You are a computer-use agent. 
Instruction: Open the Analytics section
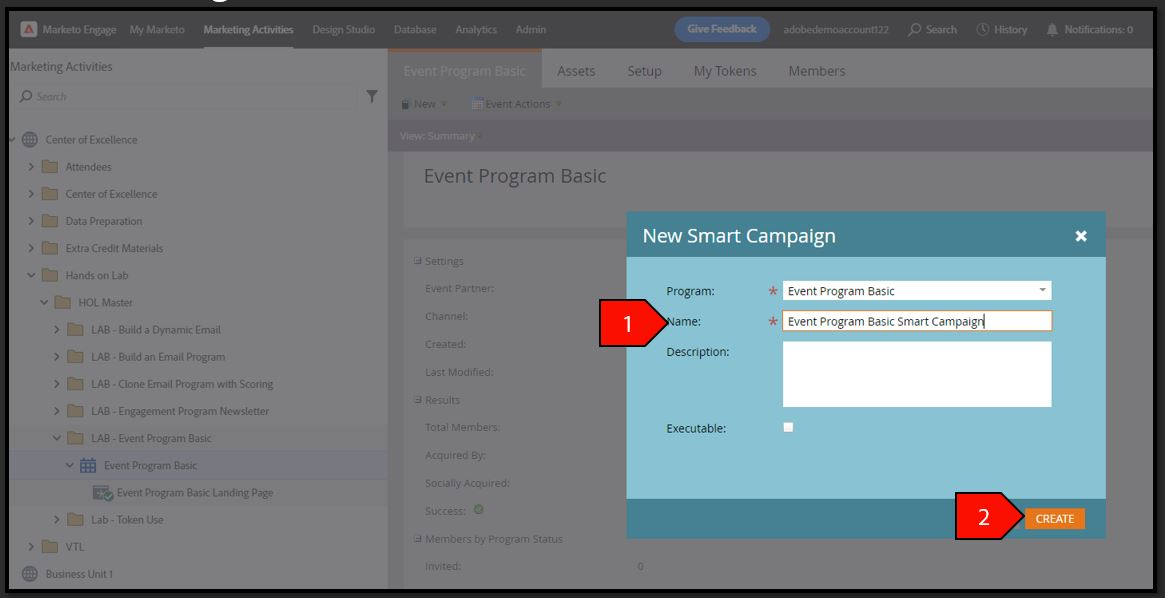coord(476,30)
